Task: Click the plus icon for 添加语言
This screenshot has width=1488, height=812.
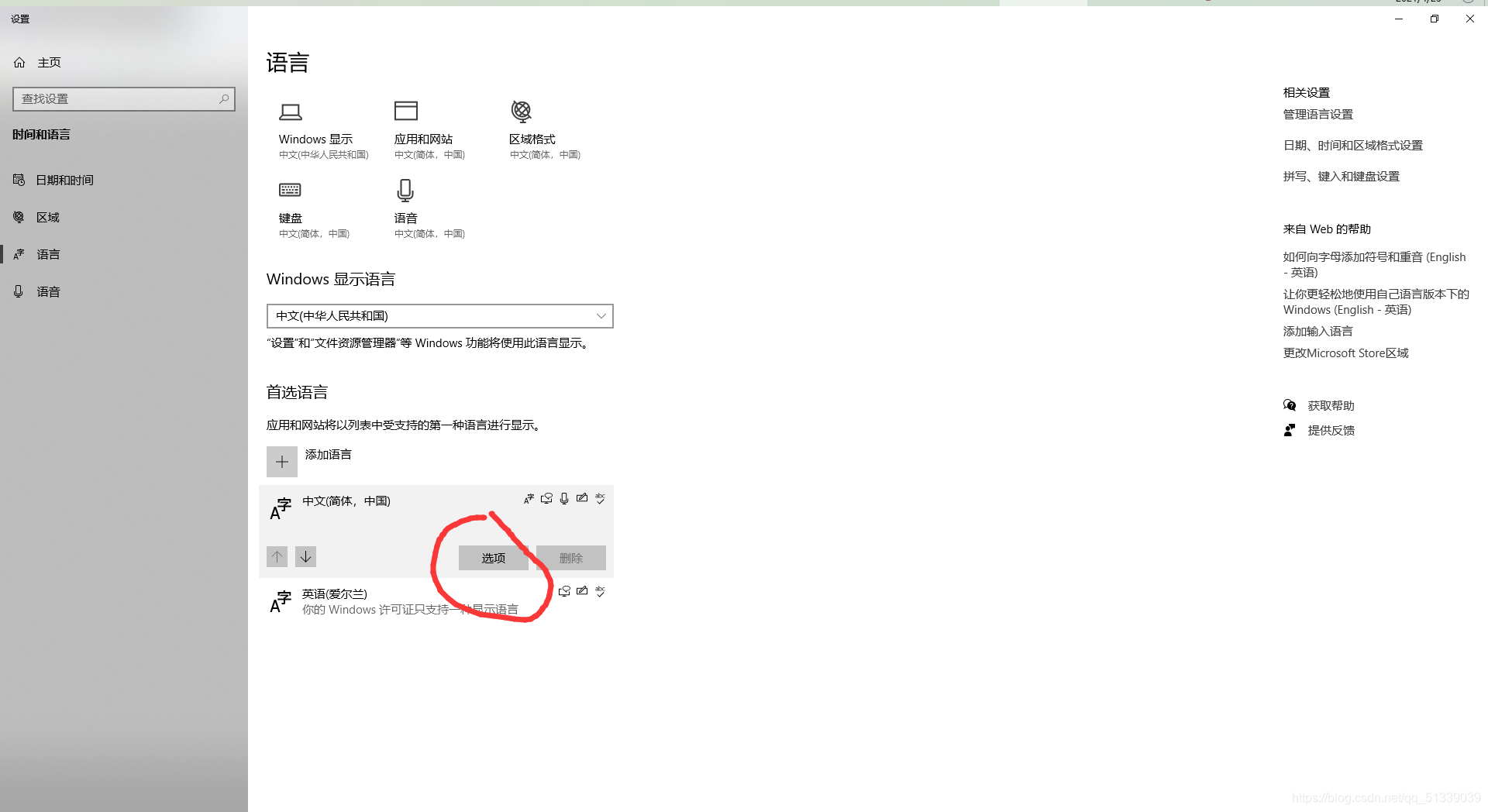Action: coord(282,462)
